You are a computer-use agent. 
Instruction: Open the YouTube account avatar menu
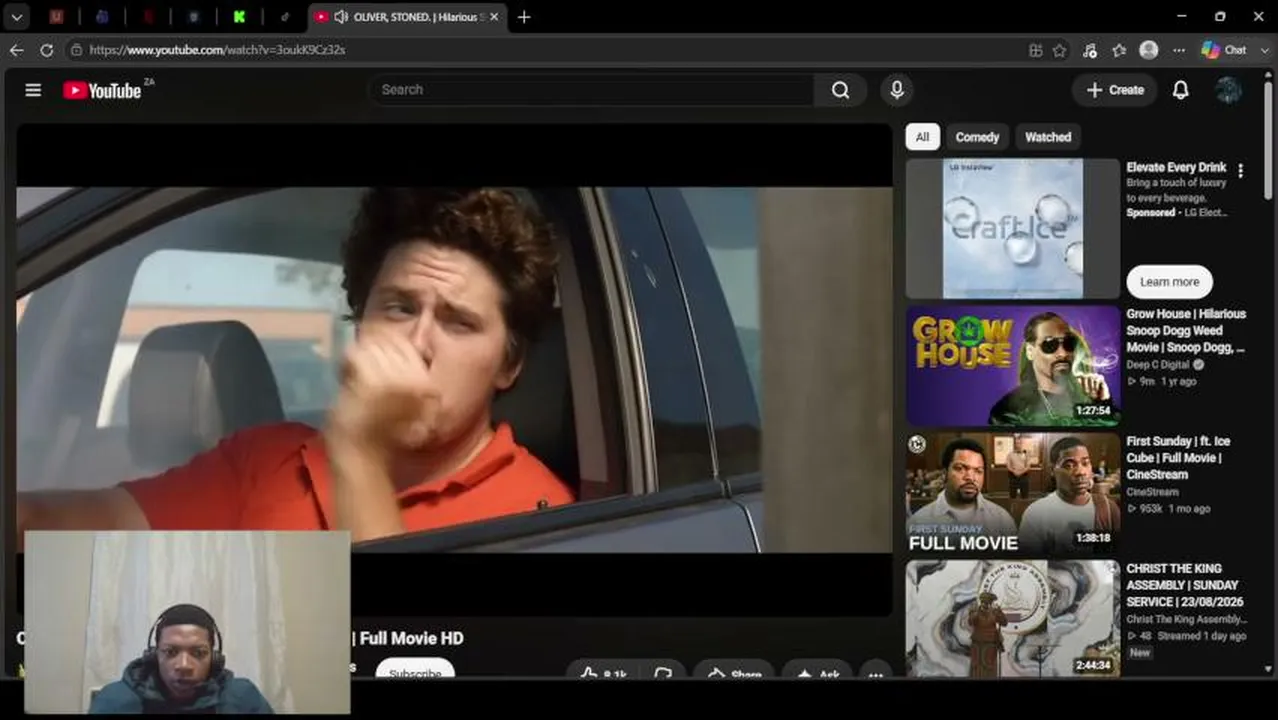tap(1228, 90)
